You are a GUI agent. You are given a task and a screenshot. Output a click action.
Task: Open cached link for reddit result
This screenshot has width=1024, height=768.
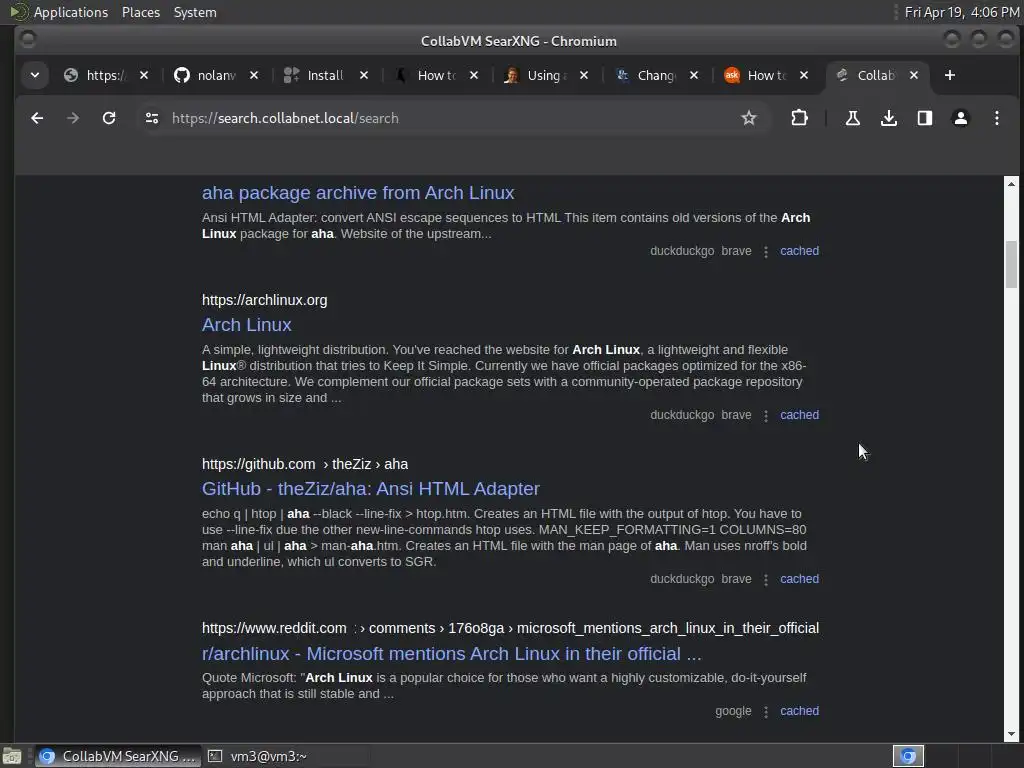click(x=799, y=711)
